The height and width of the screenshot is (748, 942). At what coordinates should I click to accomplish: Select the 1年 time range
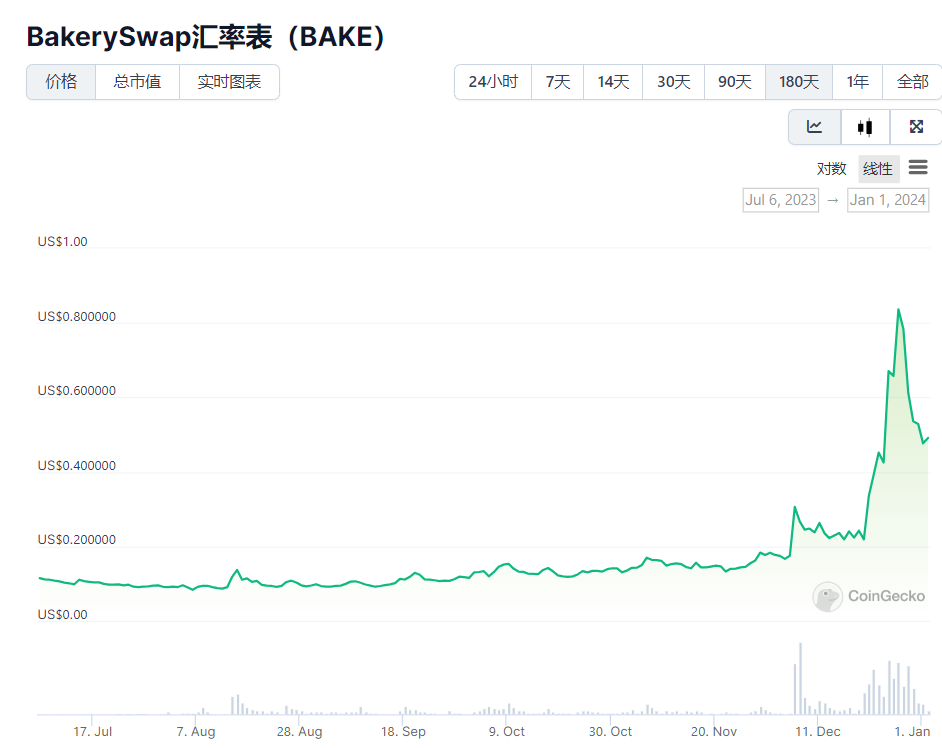point(857,82)
